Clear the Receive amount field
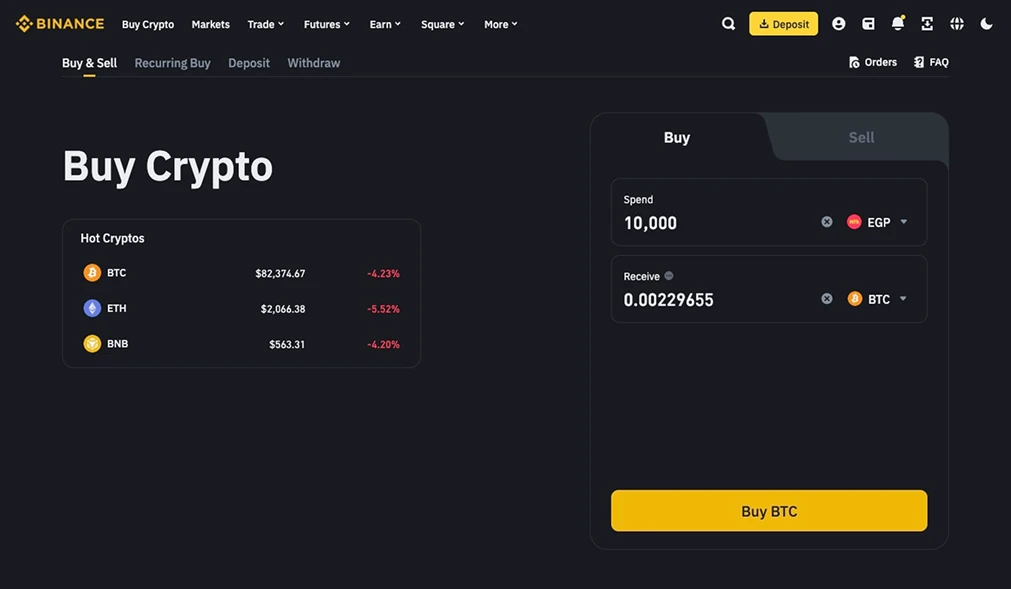Viewport: 1011px width, 589px height. 826,298
